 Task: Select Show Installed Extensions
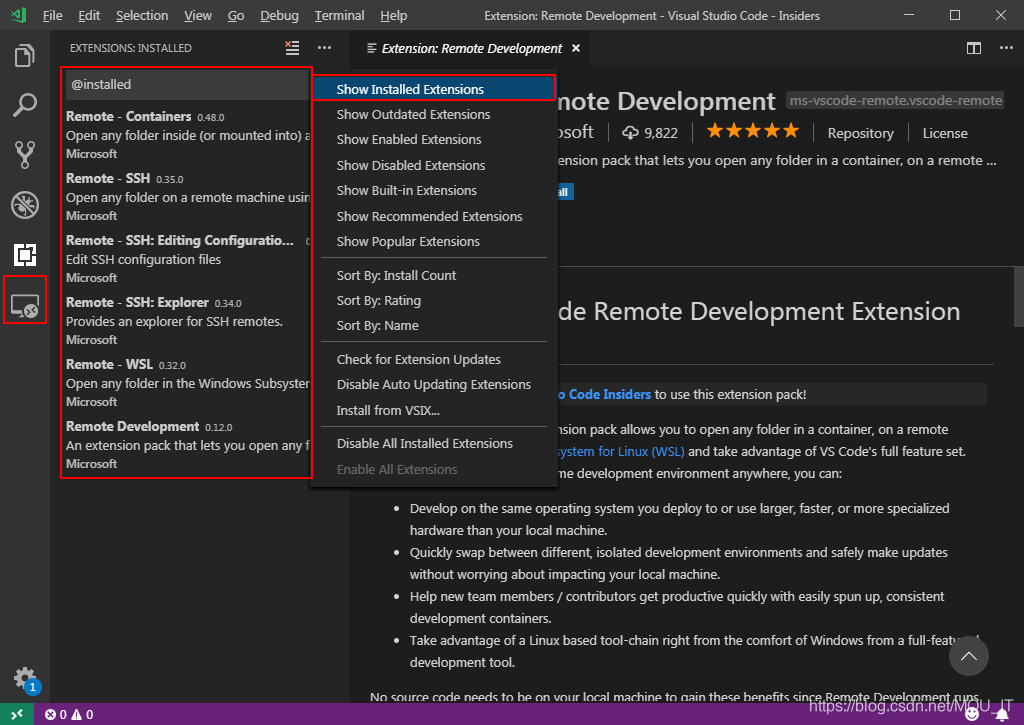tap(434, 89)
